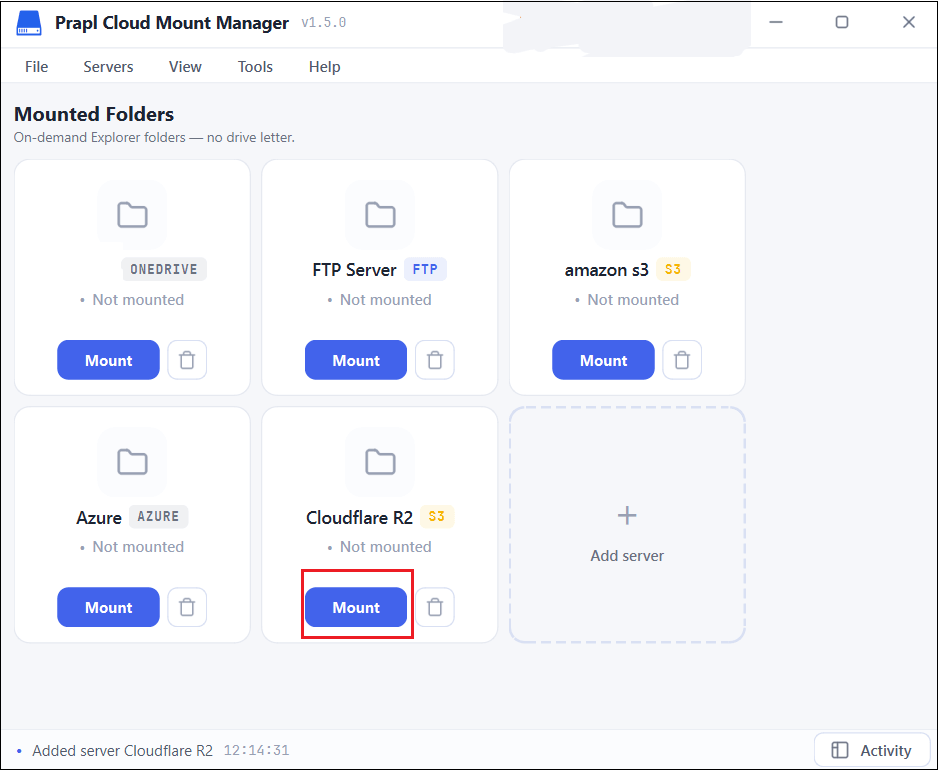Image resolution: width=938 pixels, height=770 pixels.
Task: Open the View menu
Action: [x=185, y=66]
